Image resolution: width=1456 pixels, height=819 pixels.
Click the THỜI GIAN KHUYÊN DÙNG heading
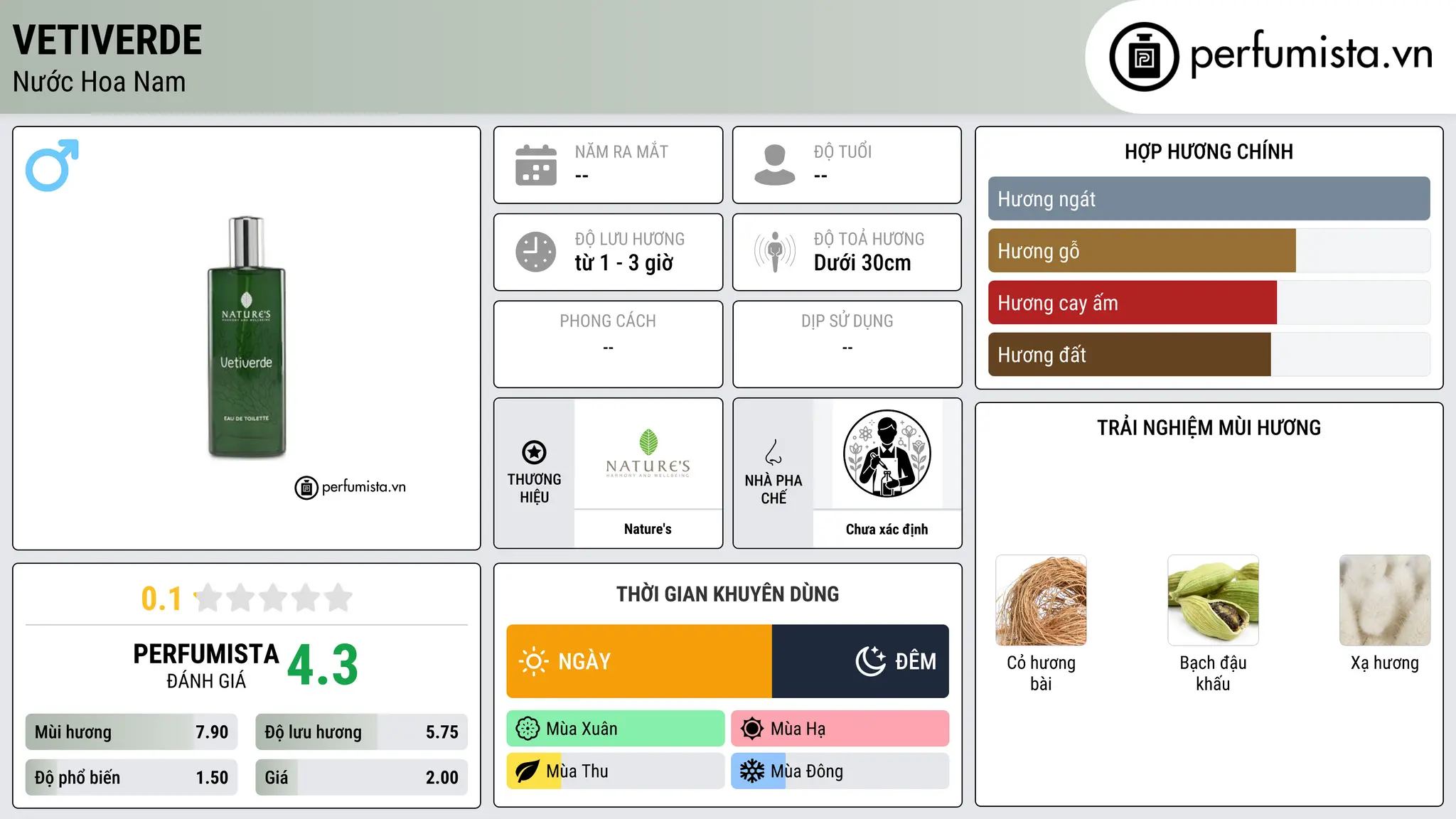pos(727,594)
